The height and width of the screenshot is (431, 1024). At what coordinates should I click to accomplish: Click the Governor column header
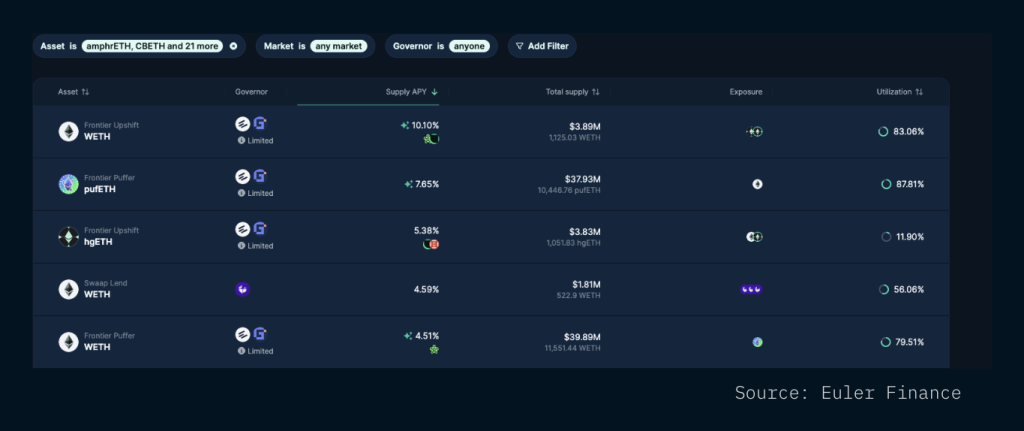click(x=251, y=92)
